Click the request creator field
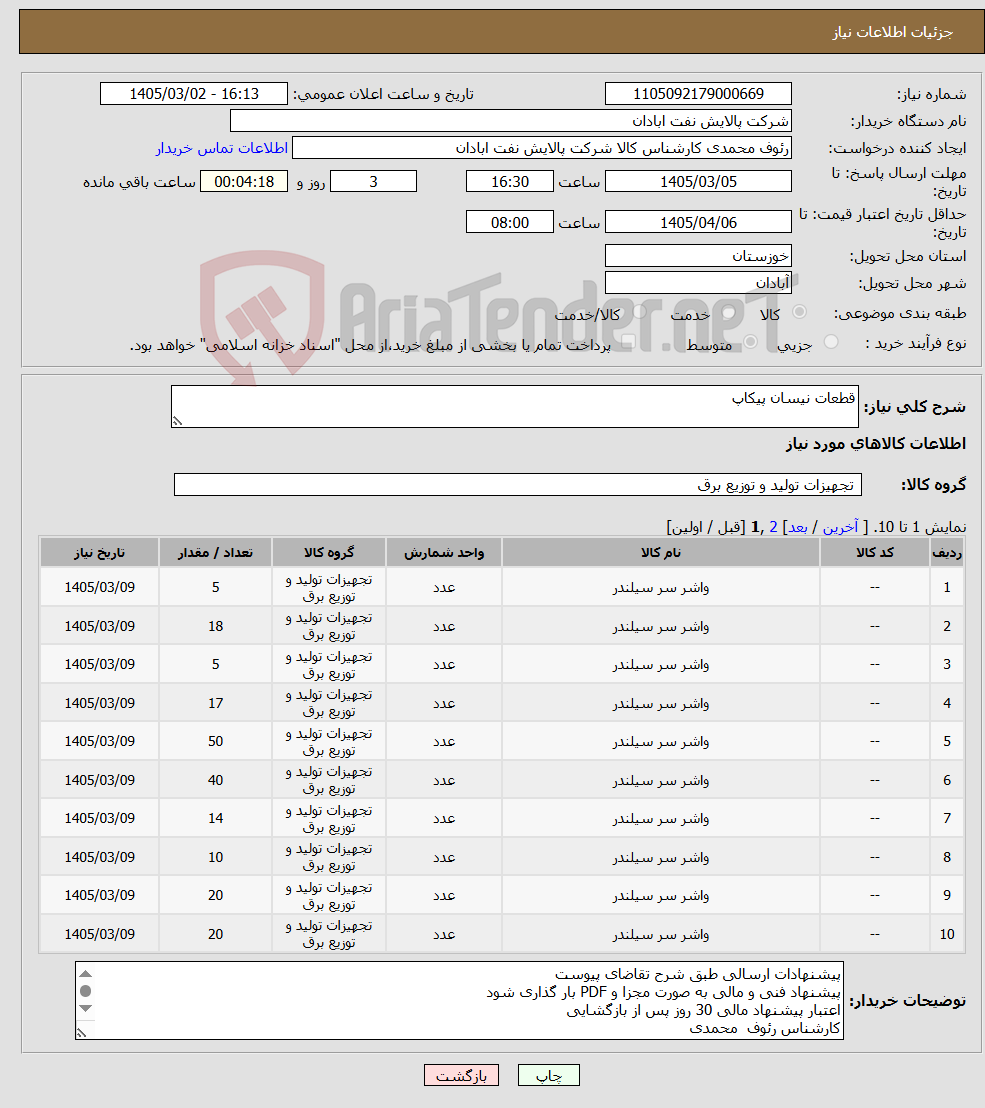The width and height of the screenshot is (985, 1108). 542,148
